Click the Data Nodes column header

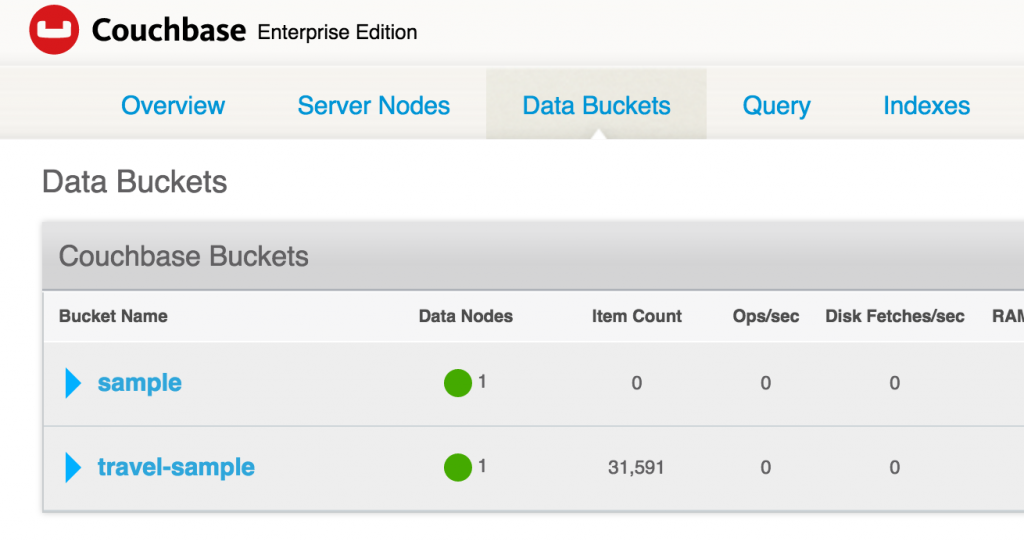coord(466,316)
